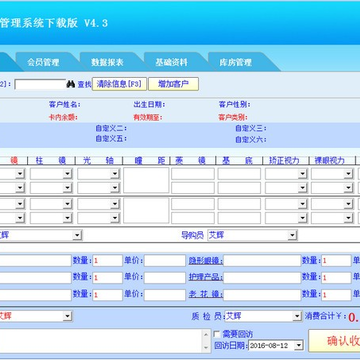Click the 数量 field after 护理产品
This screenshot has height=360, width=360.
(x=336, y=277)
